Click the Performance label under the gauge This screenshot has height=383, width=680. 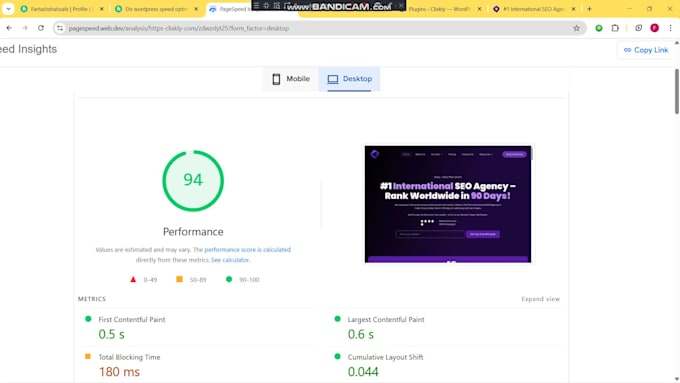193,232
